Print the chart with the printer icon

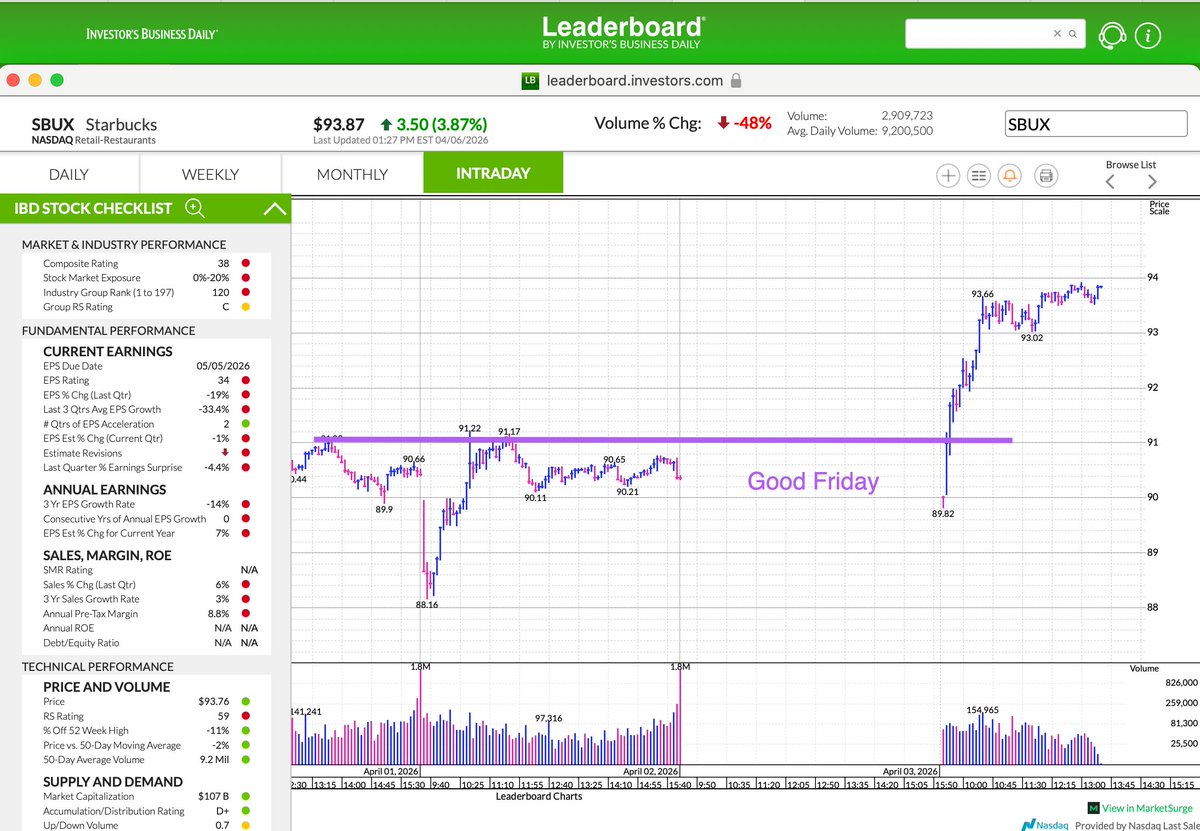pyautogui.click(x=1045, y=175)
